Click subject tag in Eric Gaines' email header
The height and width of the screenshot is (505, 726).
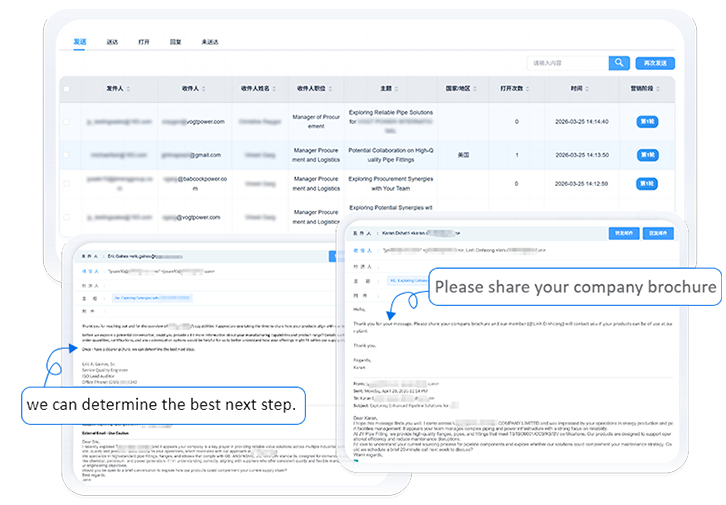[x=152, y=298]
